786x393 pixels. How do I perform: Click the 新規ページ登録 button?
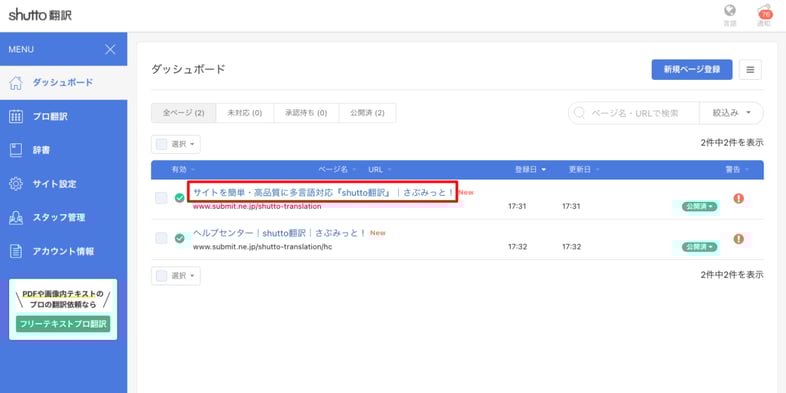(692, 70)
